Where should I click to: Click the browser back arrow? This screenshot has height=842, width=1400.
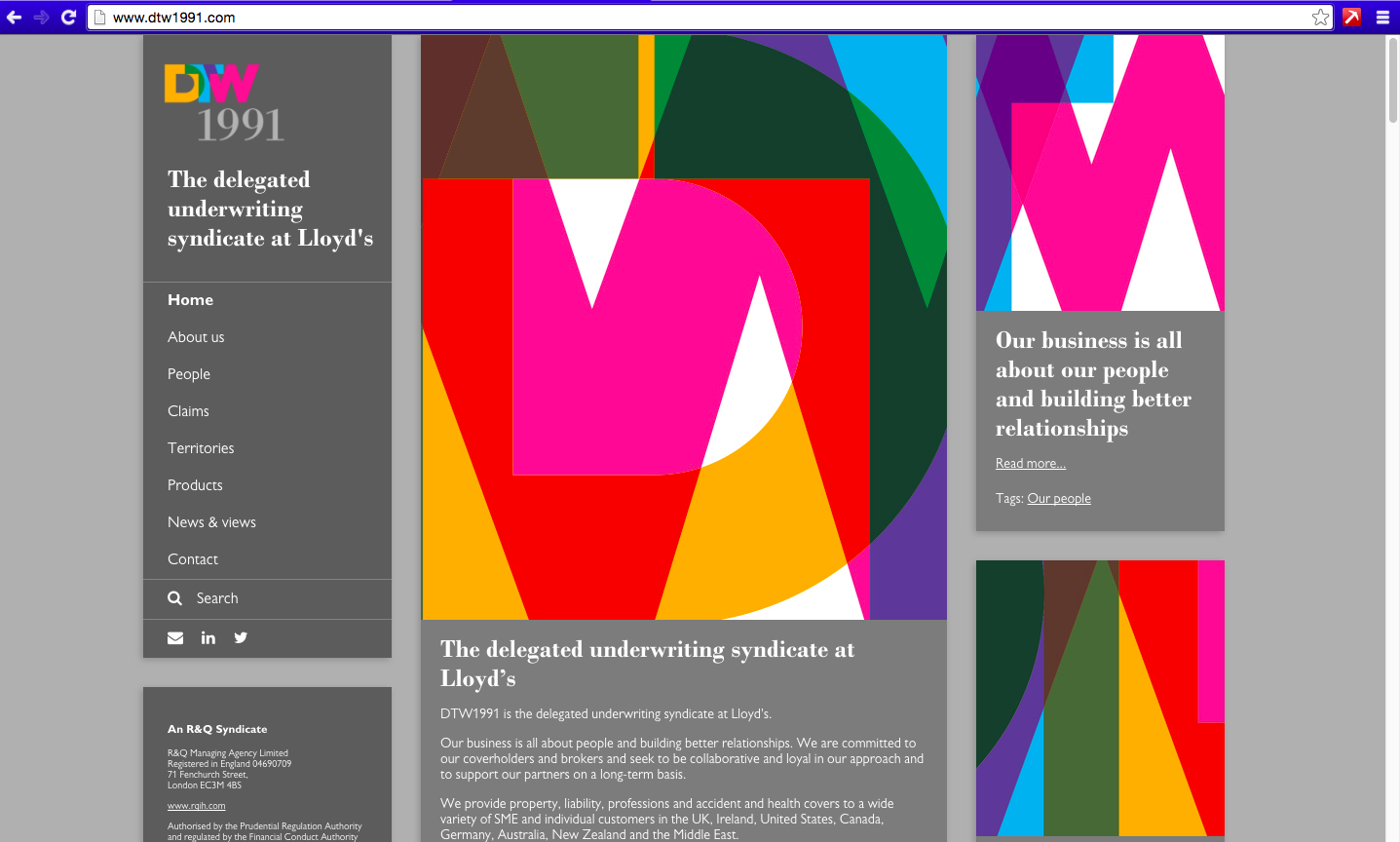pos(14,17)
